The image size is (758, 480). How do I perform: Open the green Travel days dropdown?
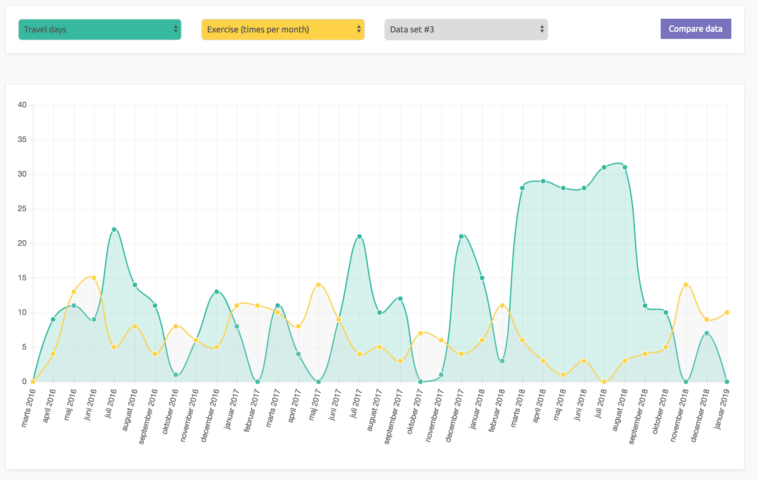click(99, 29)
